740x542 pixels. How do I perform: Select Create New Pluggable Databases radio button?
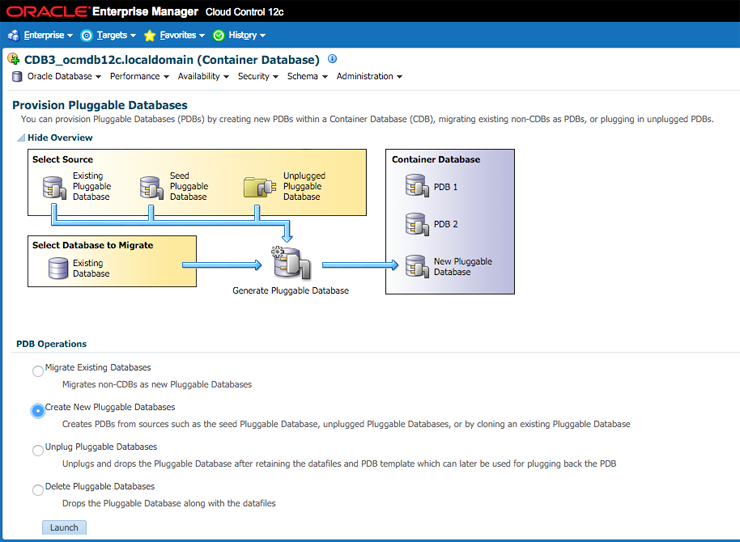pos(38,411)
